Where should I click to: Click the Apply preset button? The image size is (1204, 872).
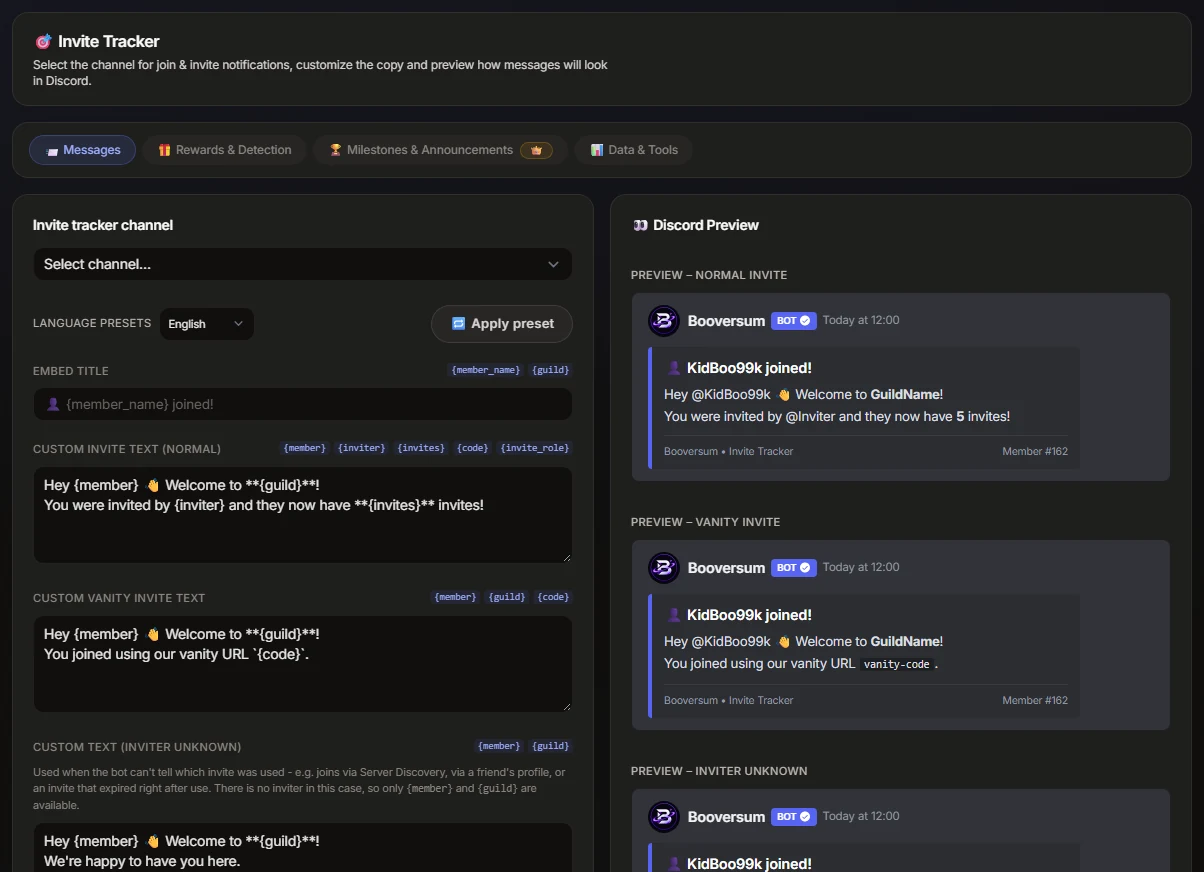coord(501,324)
